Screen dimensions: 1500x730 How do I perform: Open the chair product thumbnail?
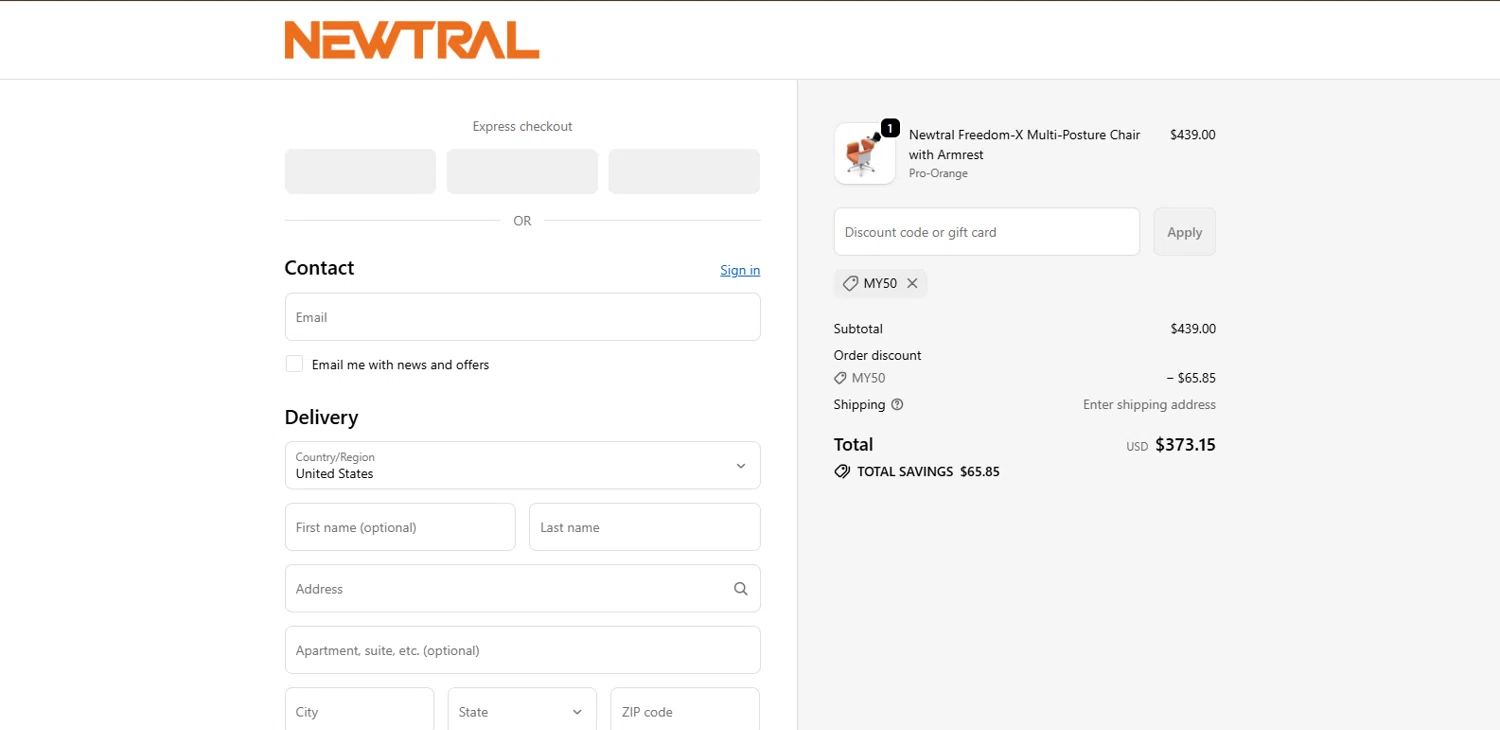[x=865, y=154]
